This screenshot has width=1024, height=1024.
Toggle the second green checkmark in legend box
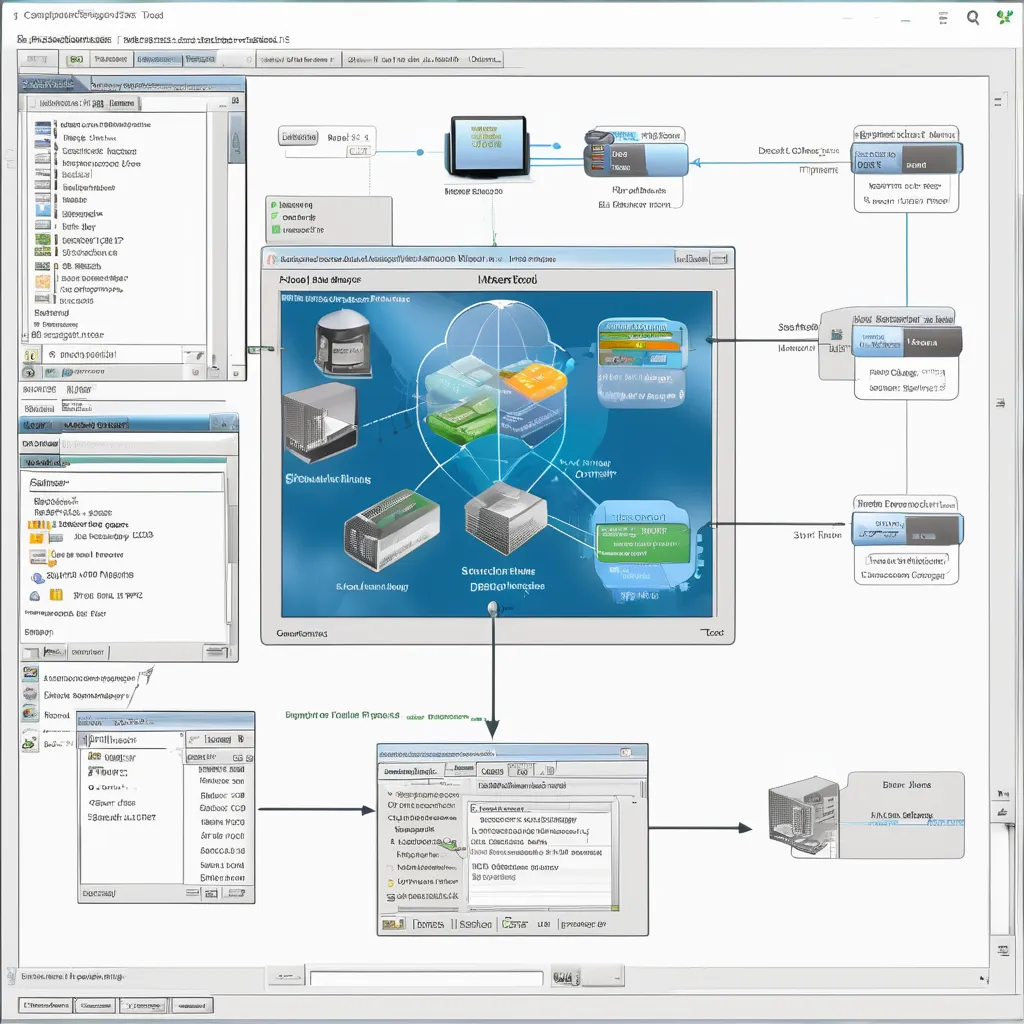coord(273,217)
